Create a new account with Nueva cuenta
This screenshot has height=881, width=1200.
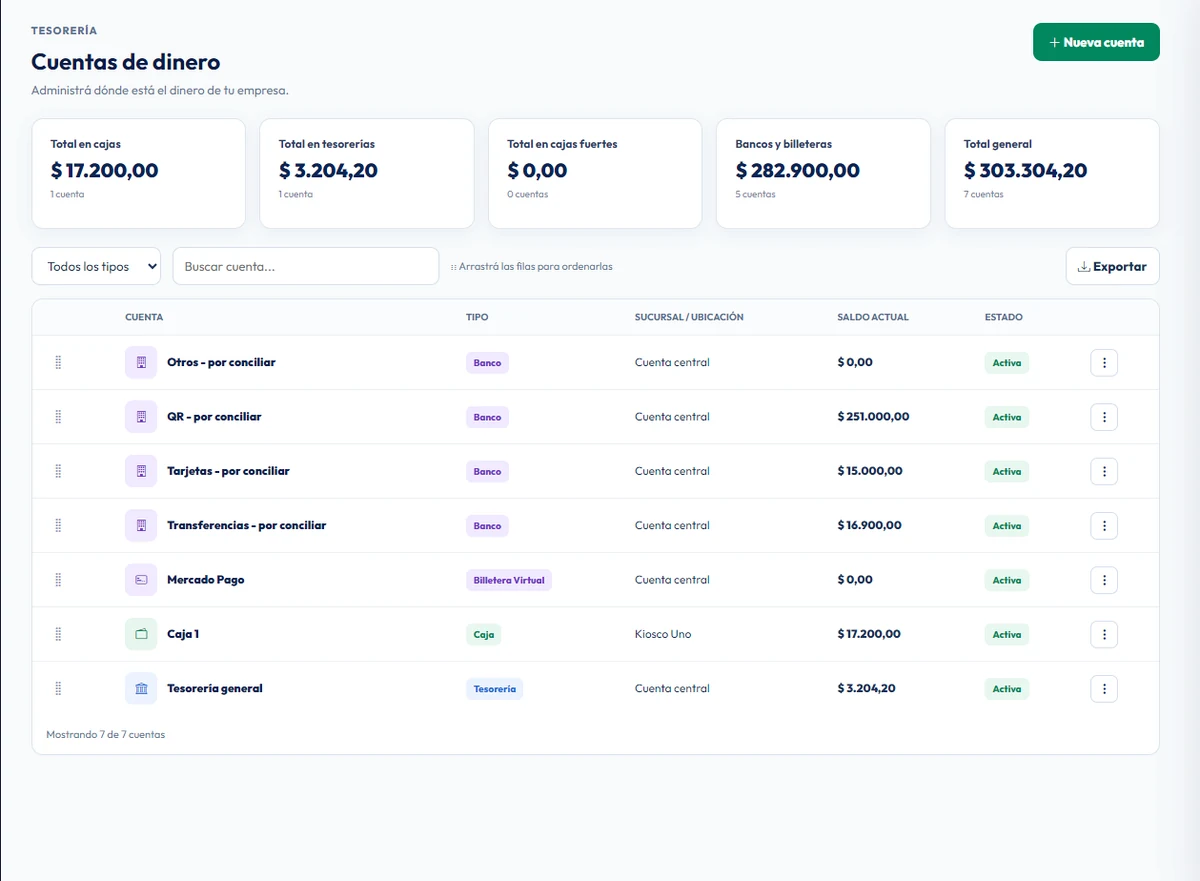pyautogui.click(x=1096, y=42)
